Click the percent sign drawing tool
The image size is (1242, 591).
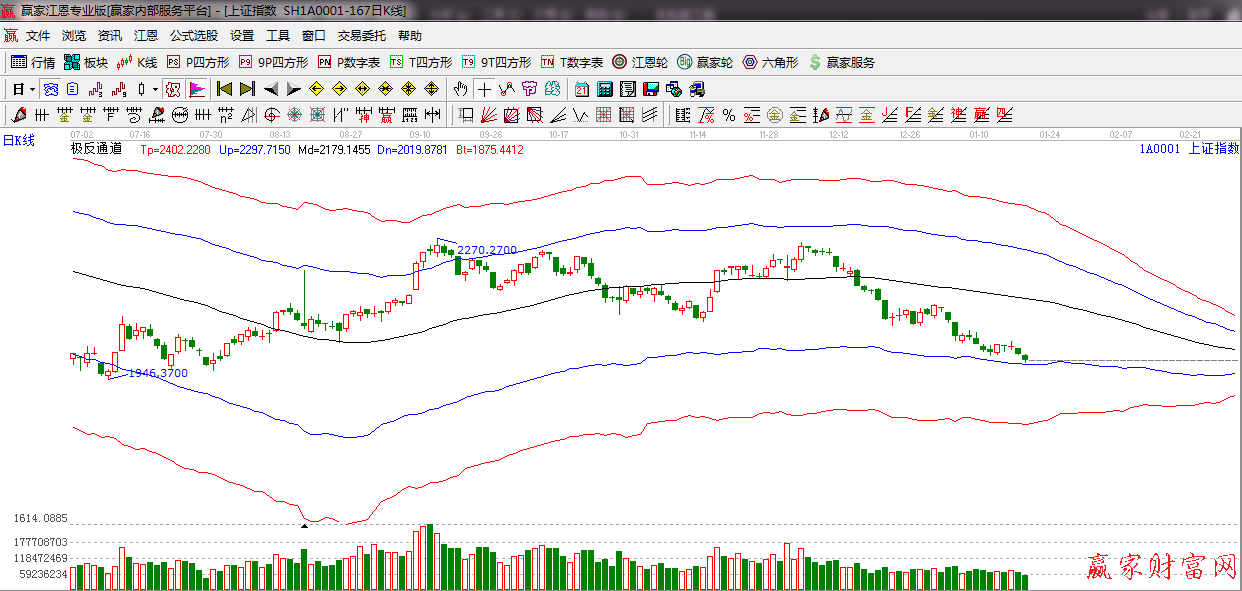(x=729, y=115)
